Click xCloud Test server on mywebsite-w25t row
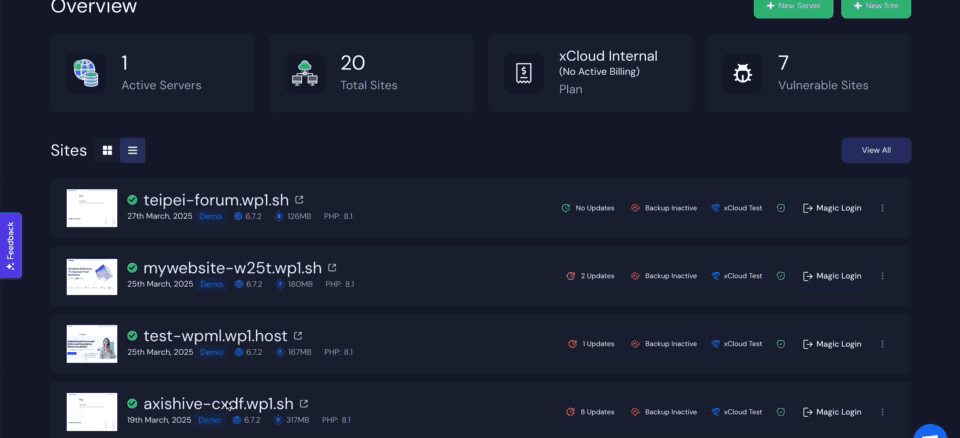The image size is (960, 438). coord(737,276)
